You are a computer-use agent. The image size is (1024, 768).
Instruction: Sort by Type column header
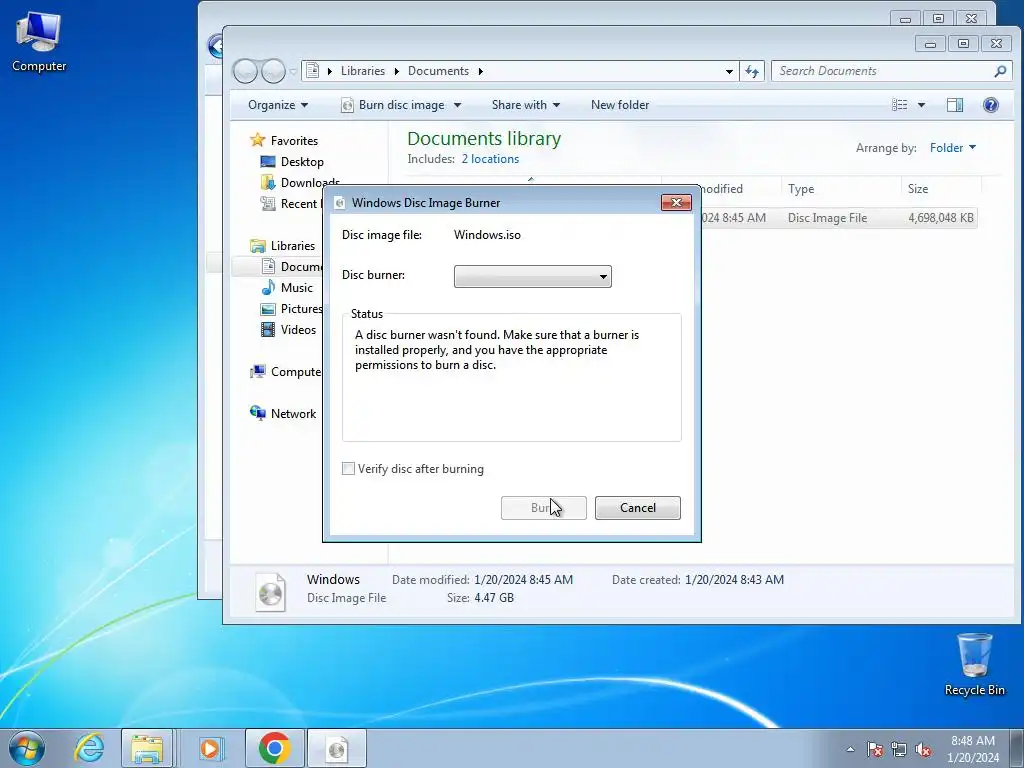coord(840,189)
